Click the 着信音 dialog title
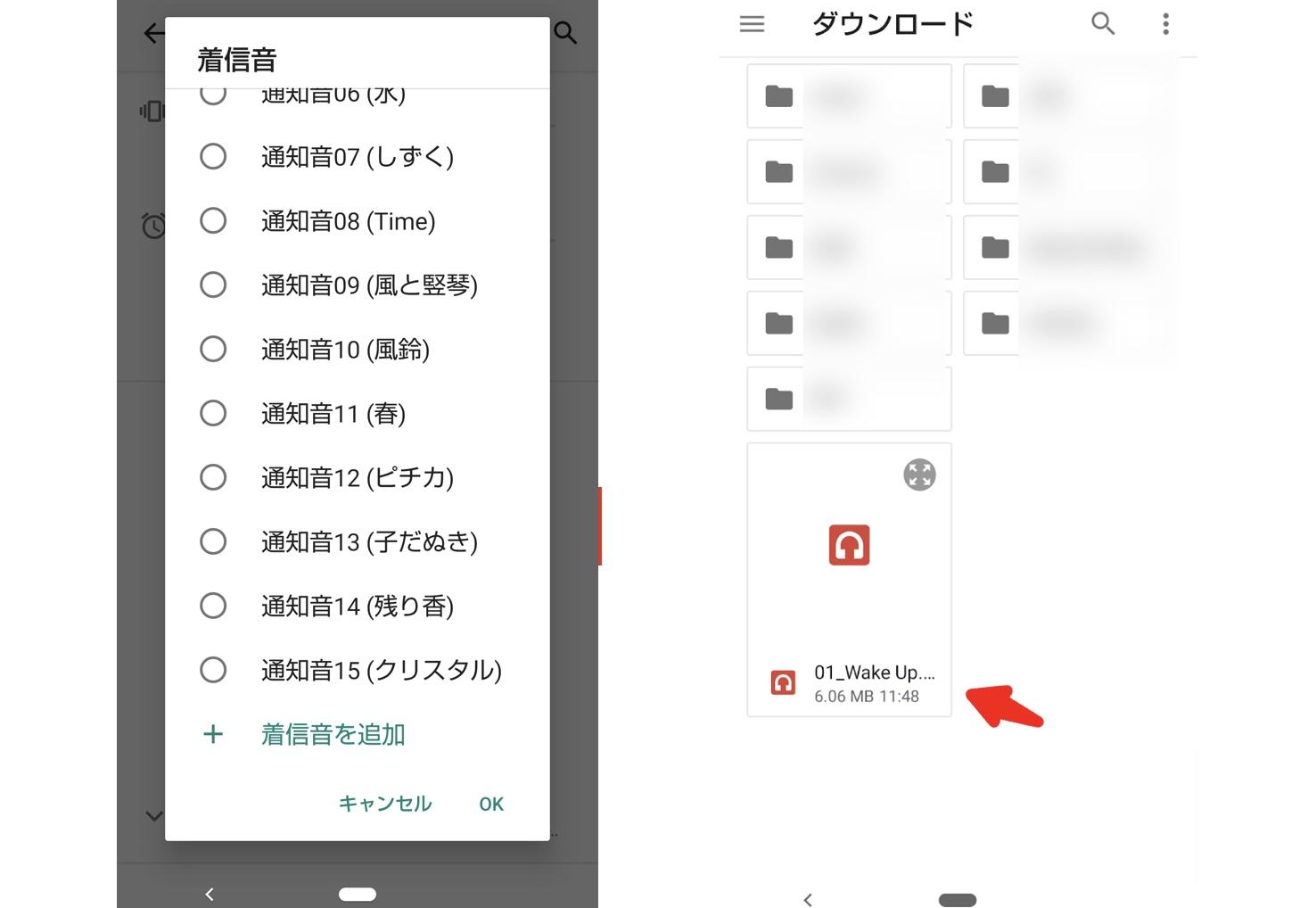 pos(236,60)
